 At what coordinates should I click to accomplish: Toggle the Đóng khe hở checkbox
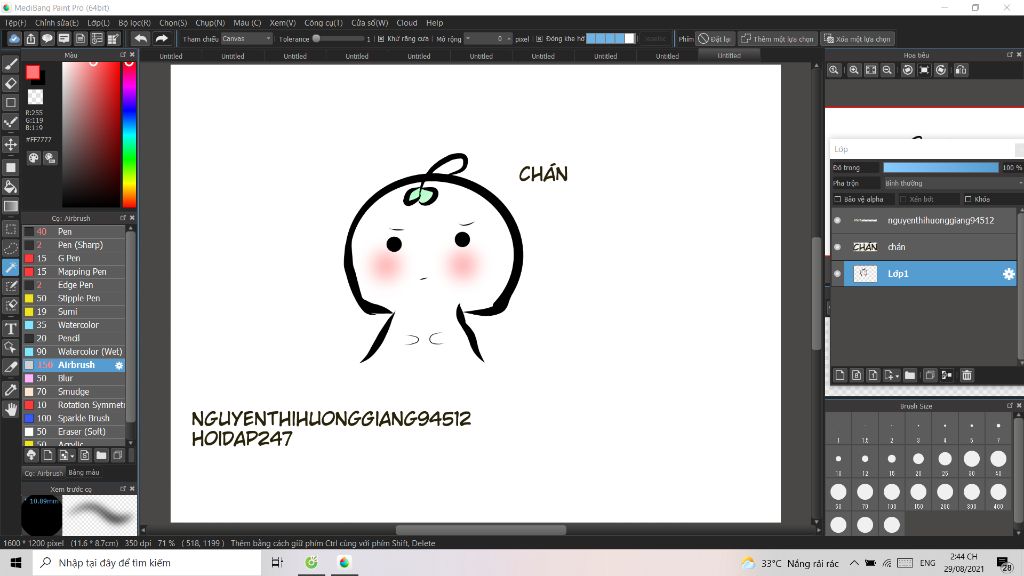pyautogui.click(x=539, y=39)
